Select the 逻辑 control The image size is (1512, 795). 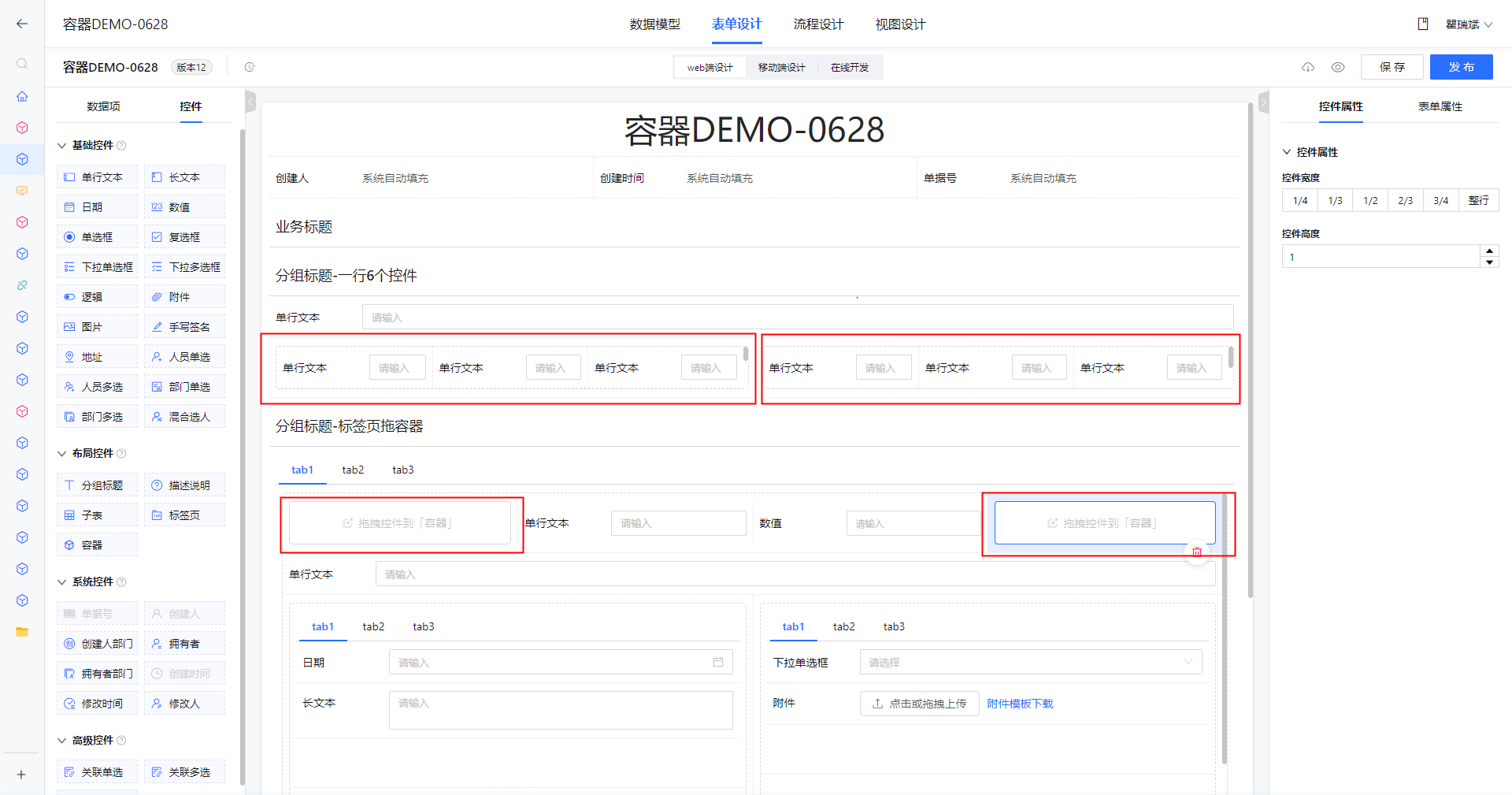[97, 297]
